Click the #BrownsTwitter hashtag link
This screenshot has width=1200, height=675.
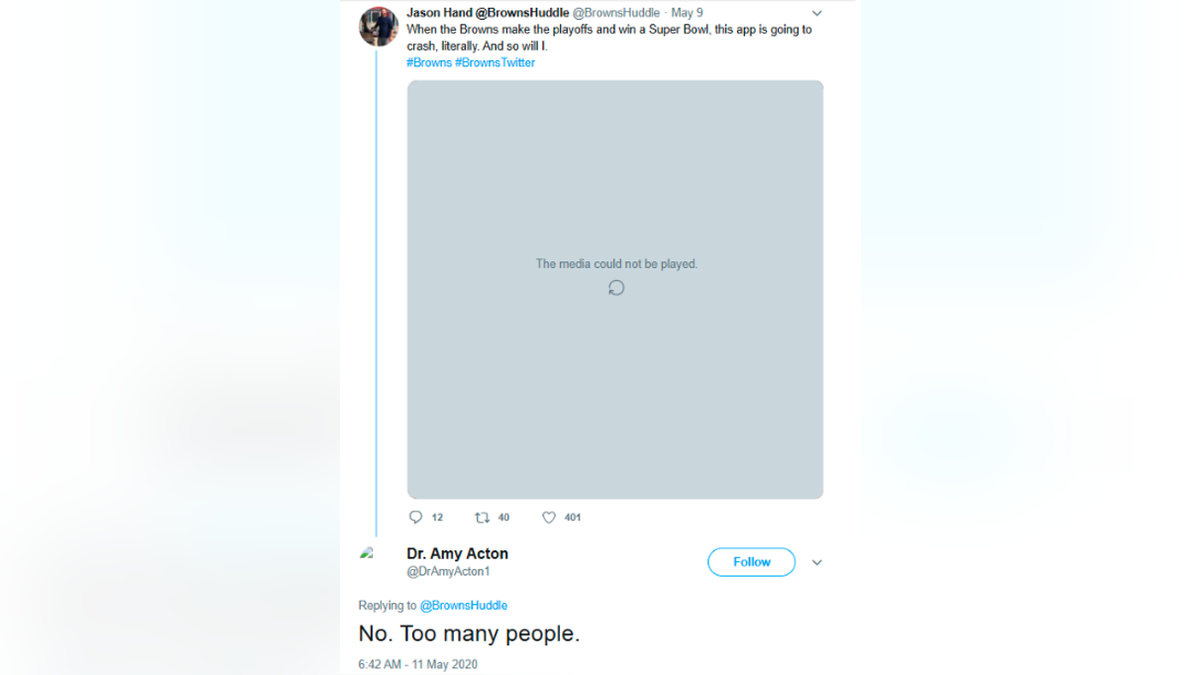[496, 62]
